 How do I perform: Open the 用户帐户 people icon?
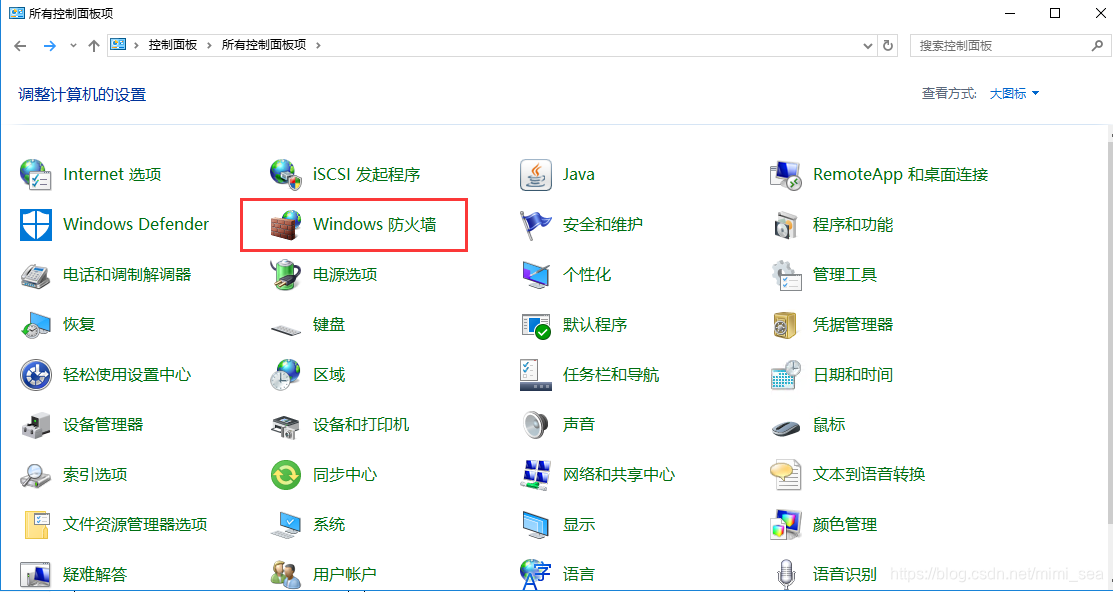point(286,574)
